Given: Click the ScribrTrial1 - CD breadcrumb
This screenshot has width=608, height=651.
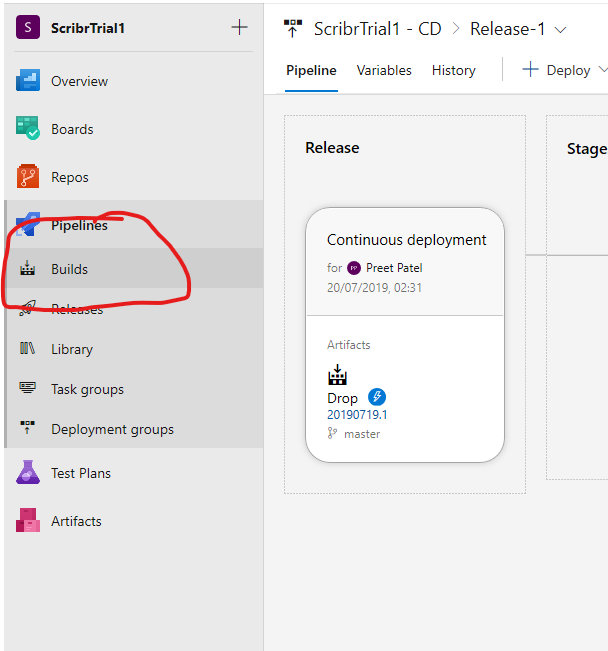Looking at the screenshot, I should 377,29.
